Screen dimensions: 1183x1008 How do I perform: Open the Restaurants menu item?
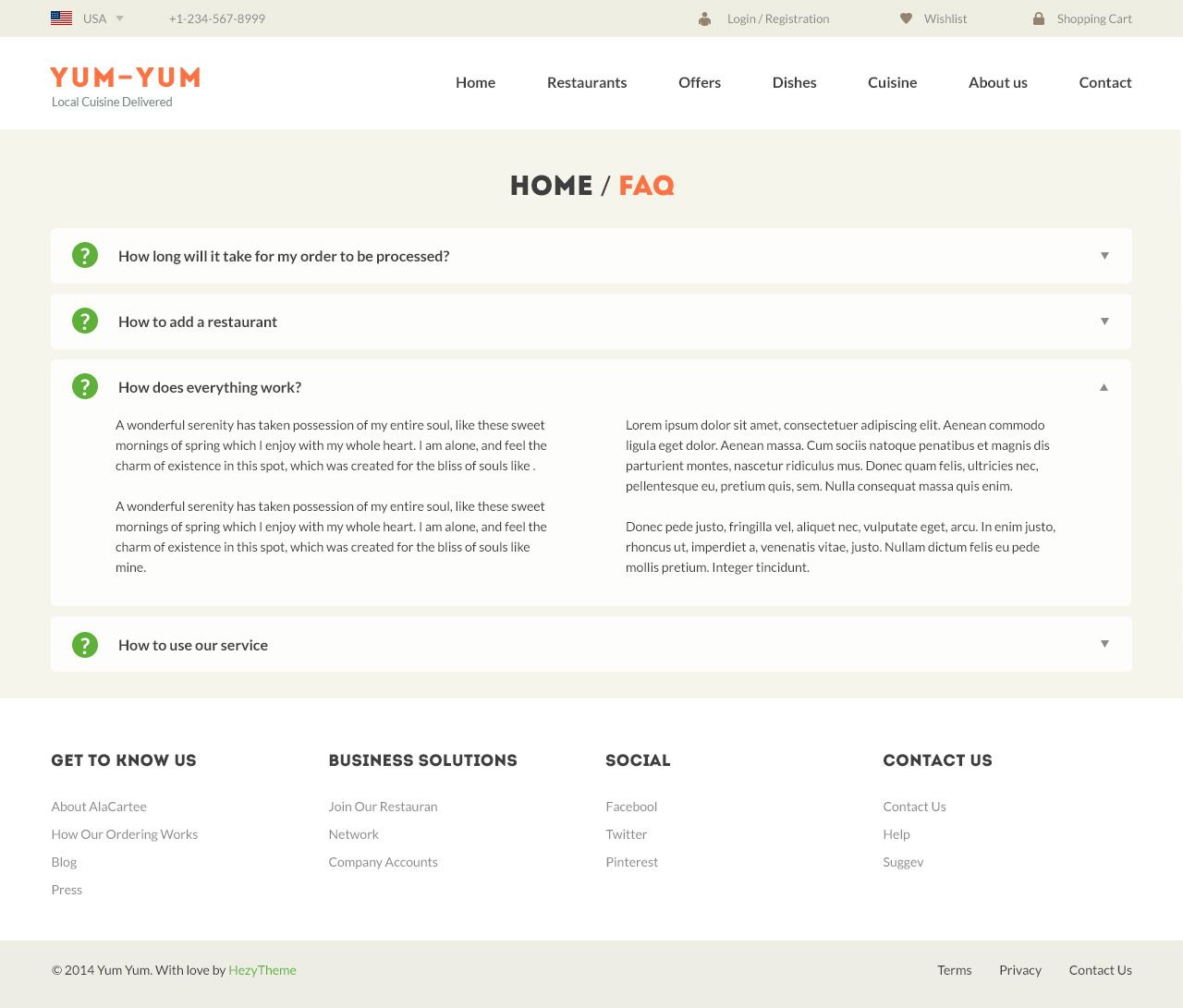pos(587,82)
